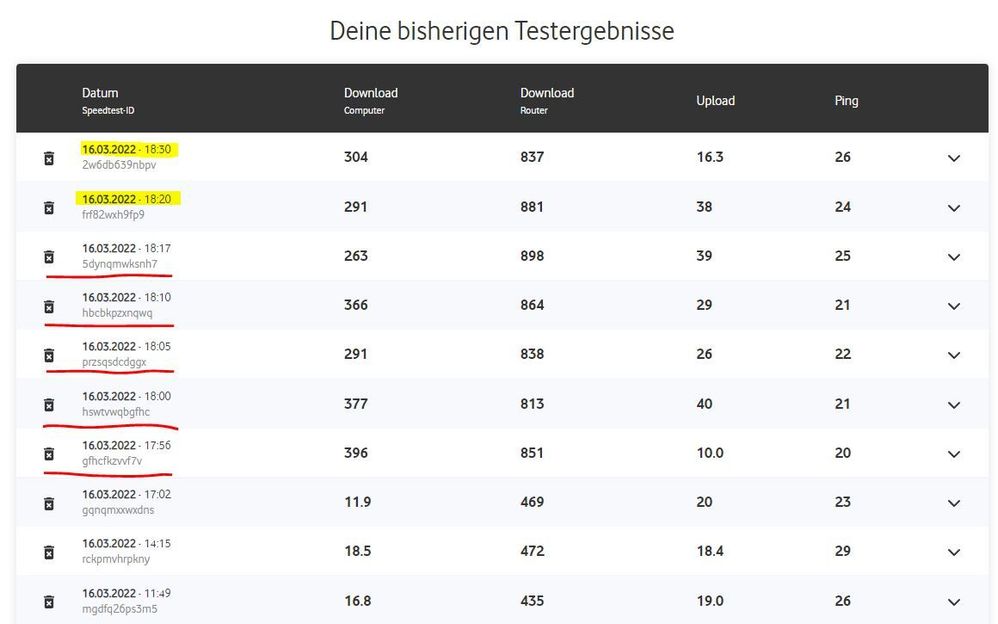The width and height of the screenshot is (998, 624).
Task: Expand the 18:20 result row
Action: [953, 207]
